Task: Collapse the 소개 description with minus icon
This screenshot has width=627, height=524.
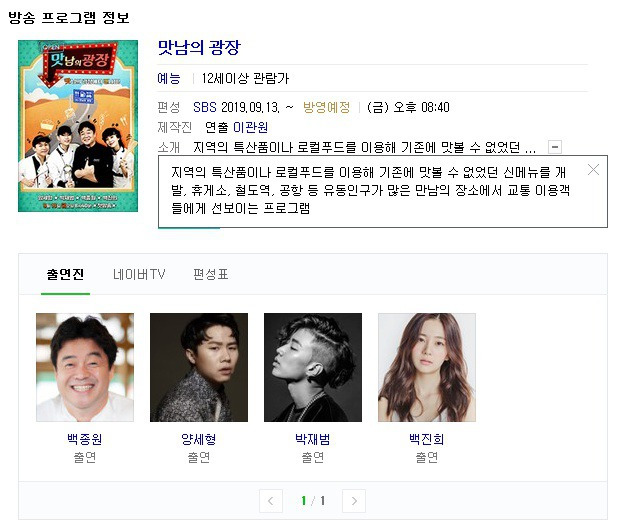Action: 555,147
